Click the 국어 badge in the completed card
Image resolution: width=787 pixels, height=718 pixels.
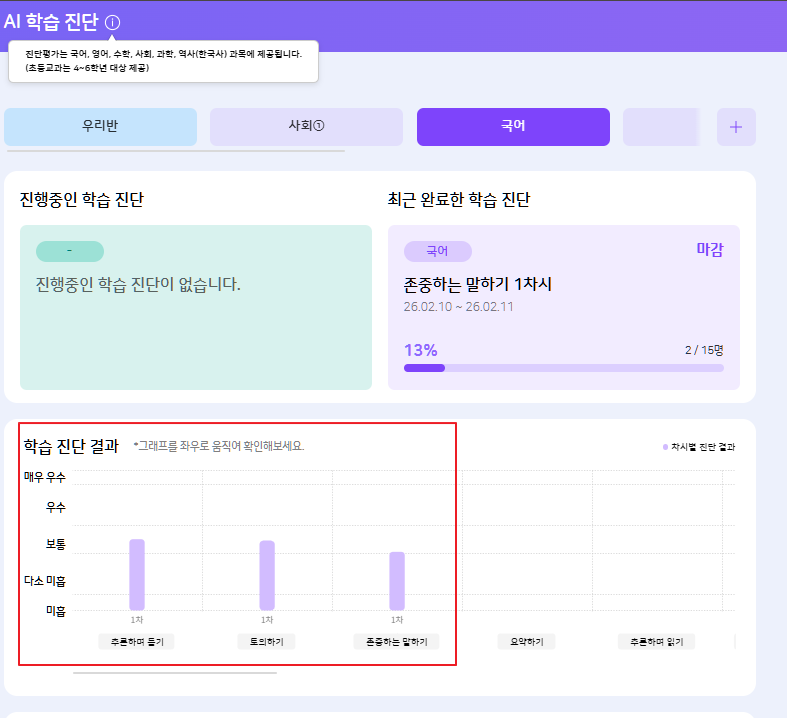pyautogui.click(x=437, y=251)
